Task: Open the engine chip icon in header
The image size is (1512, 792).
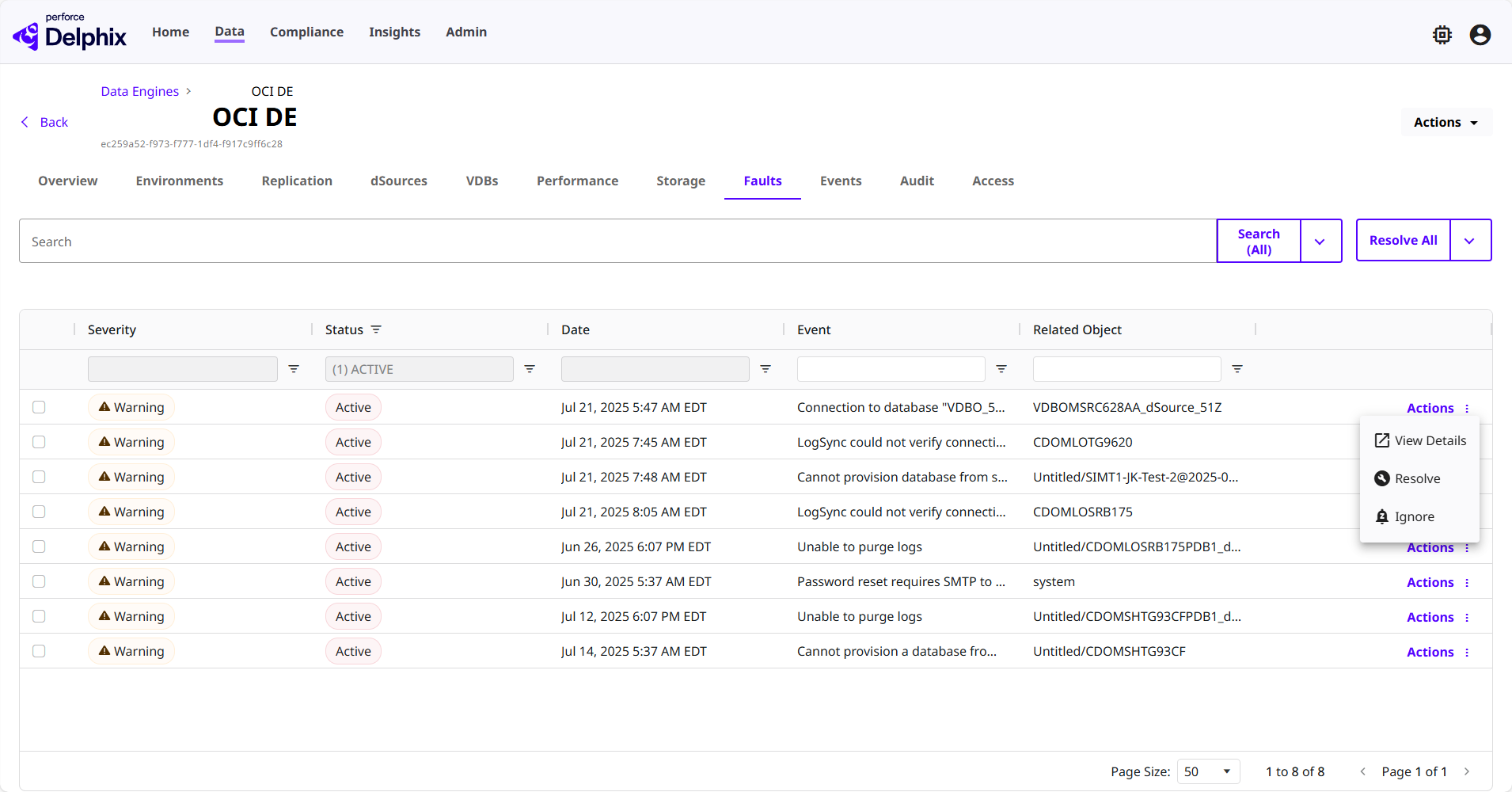Action: pyautogui.click(x=1442, y=35)
